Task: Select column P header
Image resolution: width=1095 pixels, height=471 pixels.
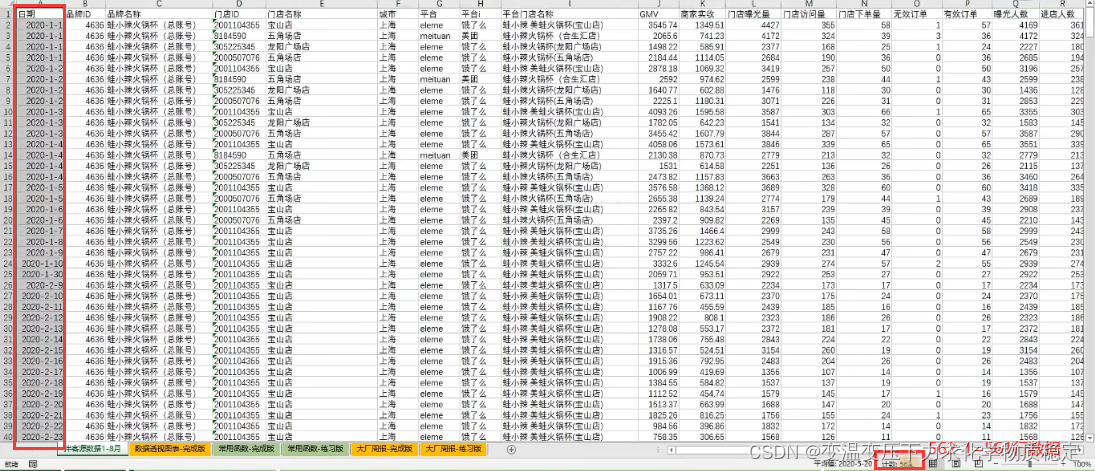Action: tap(967, 4)
